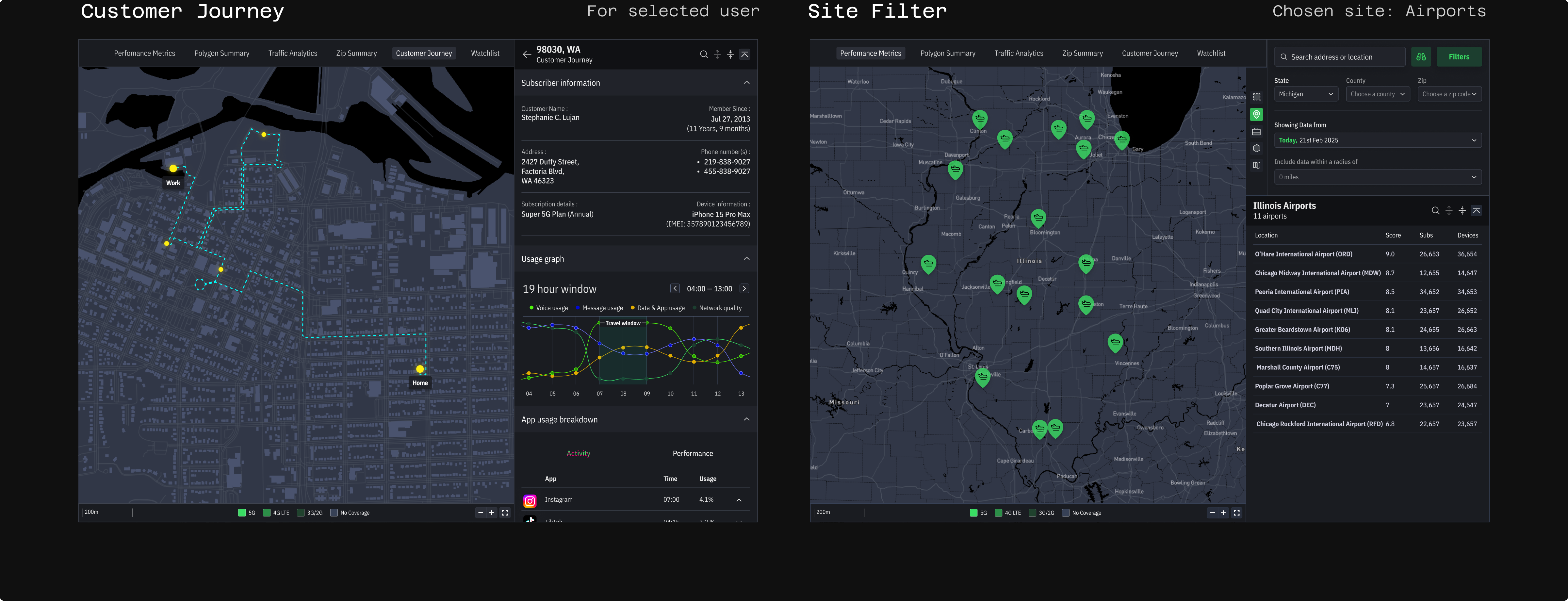Switch to the Performance tab in app usage
Viewport: 1568px width, 601px height.
click(x=692, y=454)
